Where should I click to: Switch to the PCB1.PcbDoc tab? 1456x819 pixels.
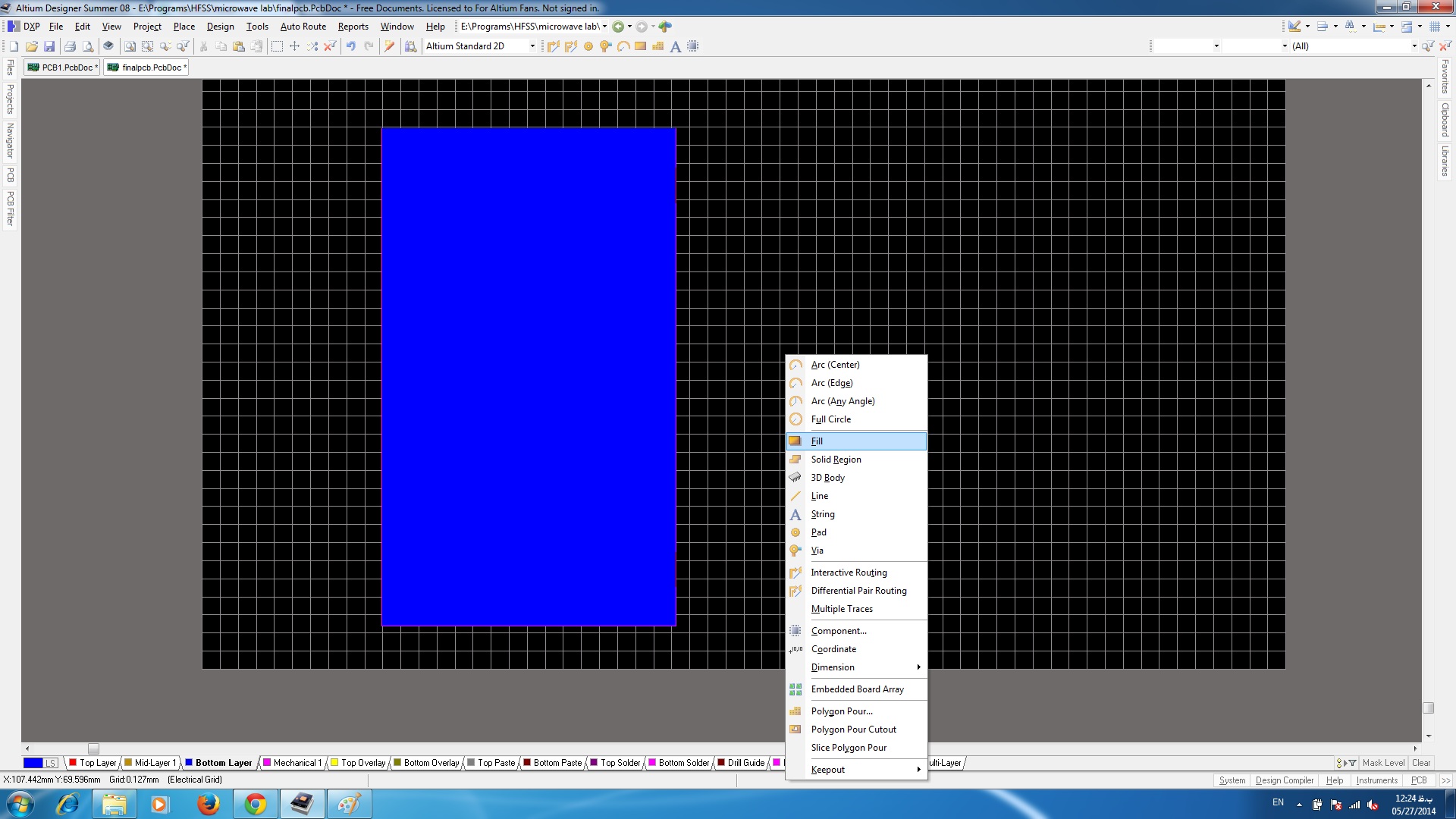62,67
